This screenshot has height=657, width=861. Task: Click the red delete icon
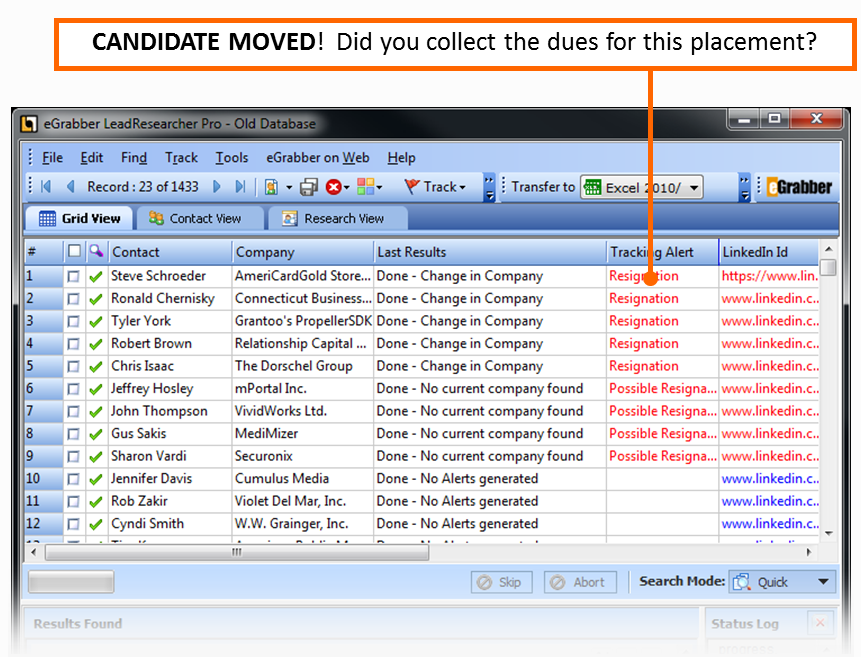click(333, 187)
